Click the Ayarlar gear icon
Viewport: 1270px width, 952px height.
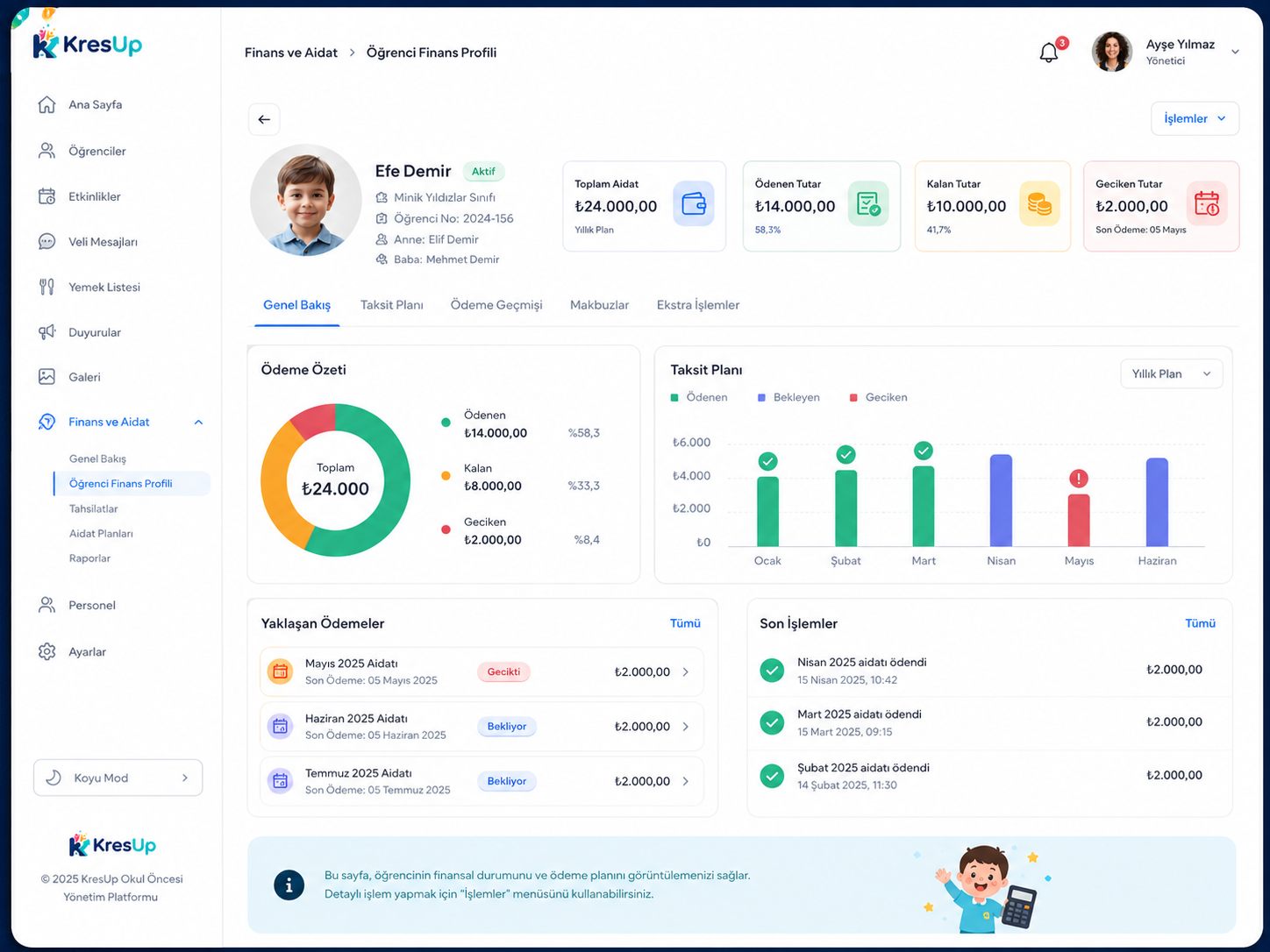[46, 651]
